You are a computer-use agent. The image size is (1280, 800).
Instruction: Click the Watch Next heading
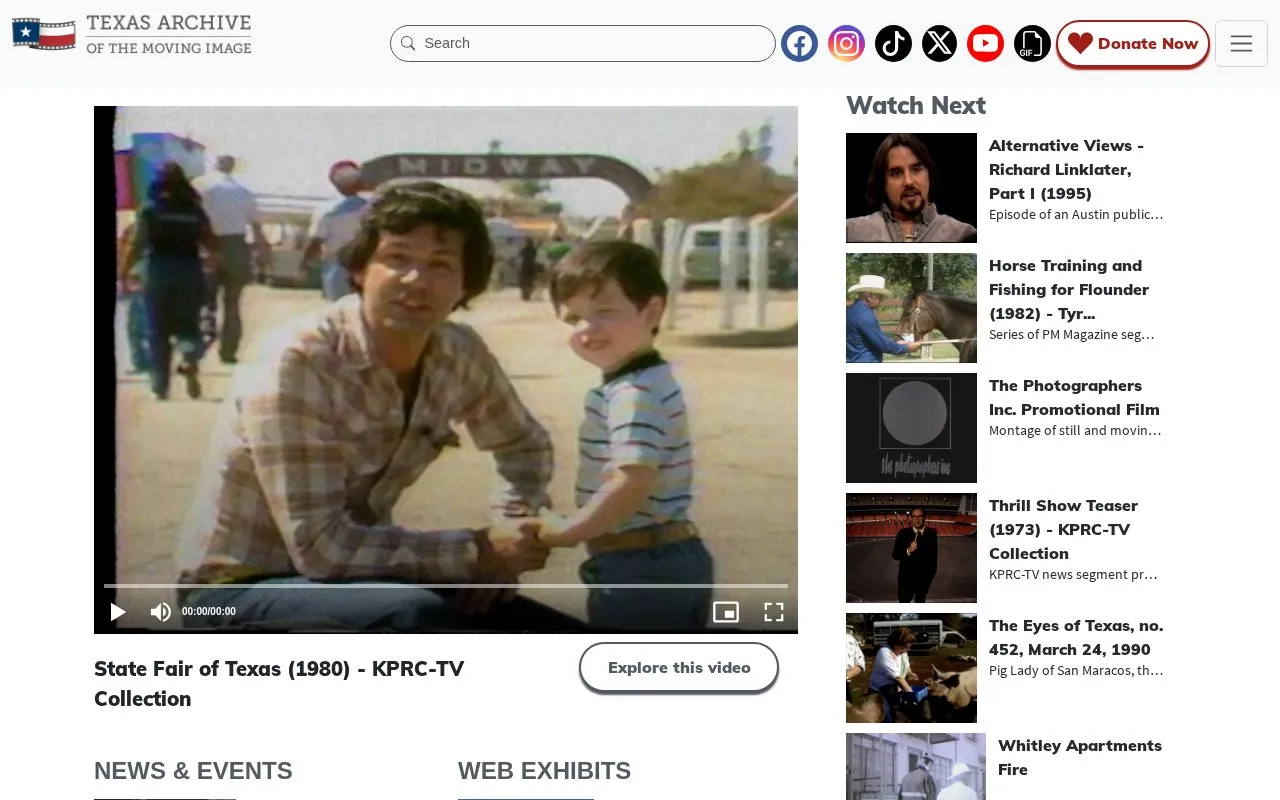tap(916, 105)
